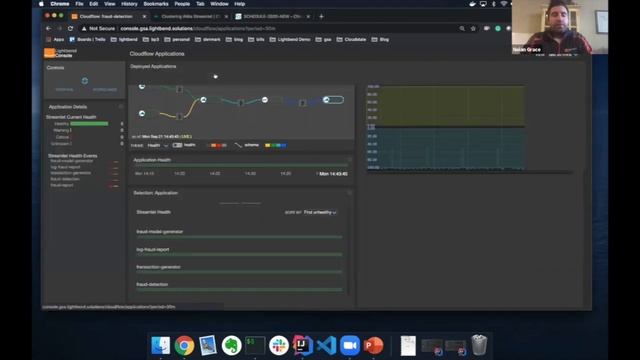Open the personal bookmark folder
This screenshot has height=360, width=640.
pyautogui.click(x=177, y=40)
